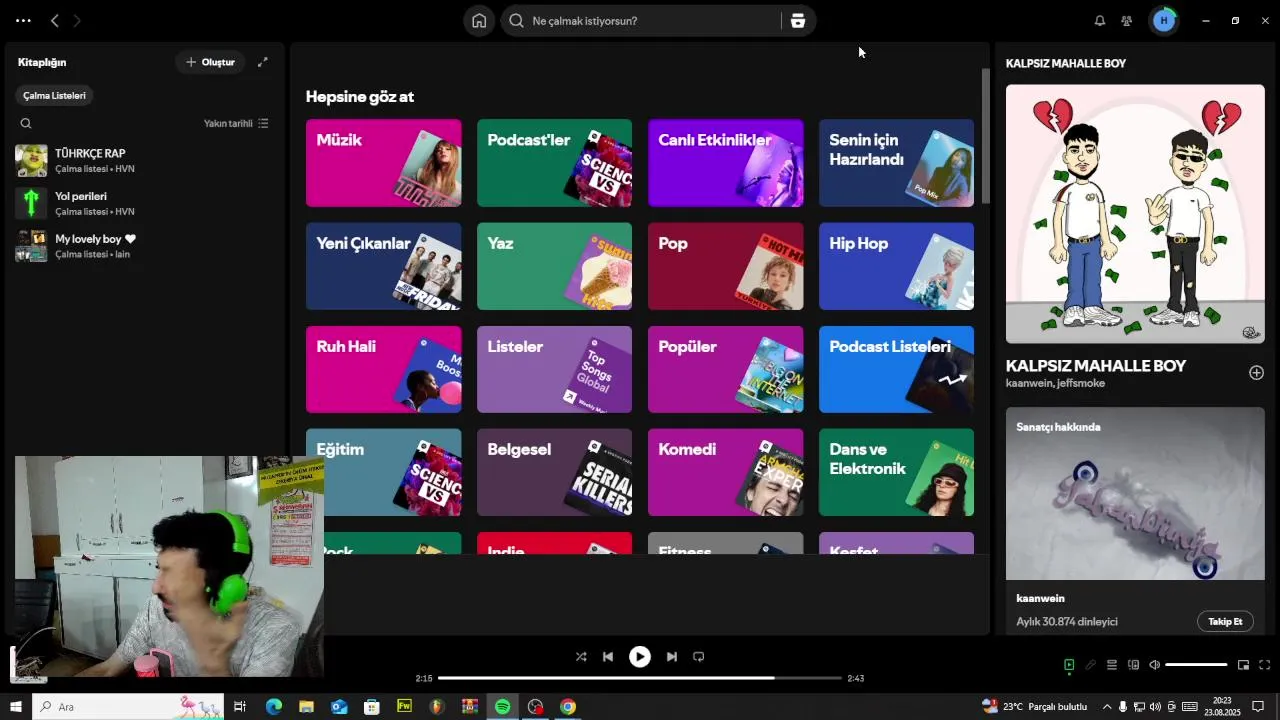
Task: Open the Ruh Hali category card
Action: 384,369
